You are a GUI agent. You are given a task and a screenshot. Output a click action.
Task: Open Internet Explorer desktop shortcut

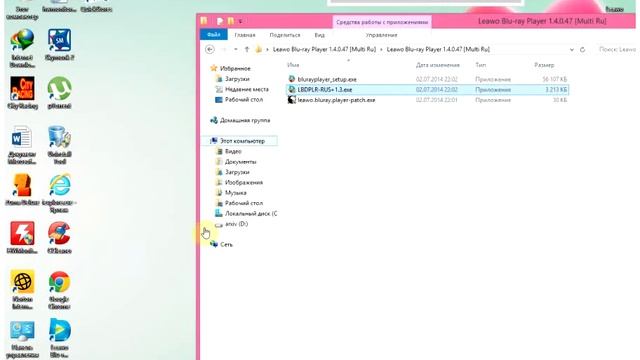pos(59,193)
